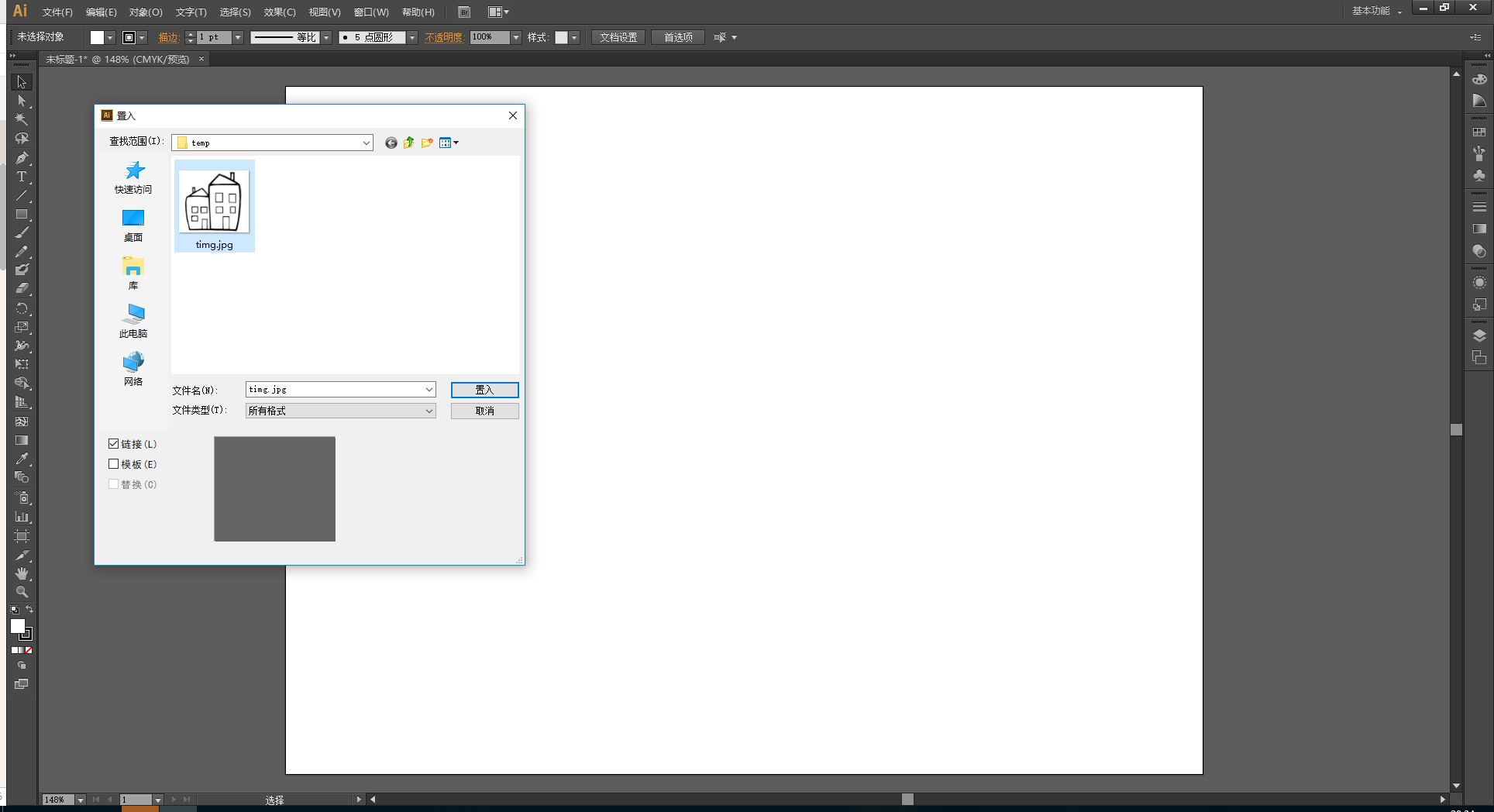Activate the Zoom tool
The height and width of the screenshot is (812, 1494).
coord(21,592)
